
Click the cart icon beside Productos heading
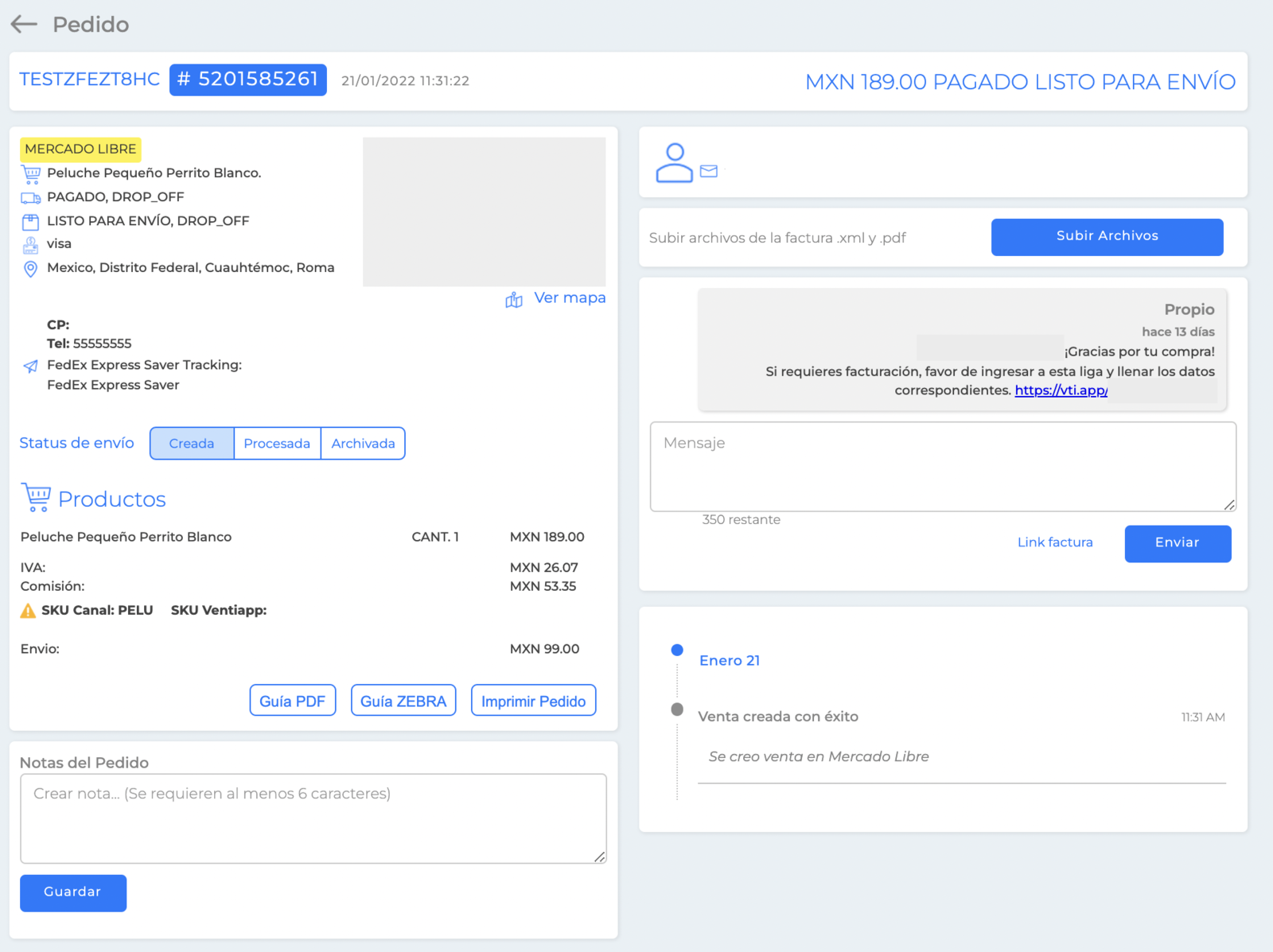pos(36,498)
